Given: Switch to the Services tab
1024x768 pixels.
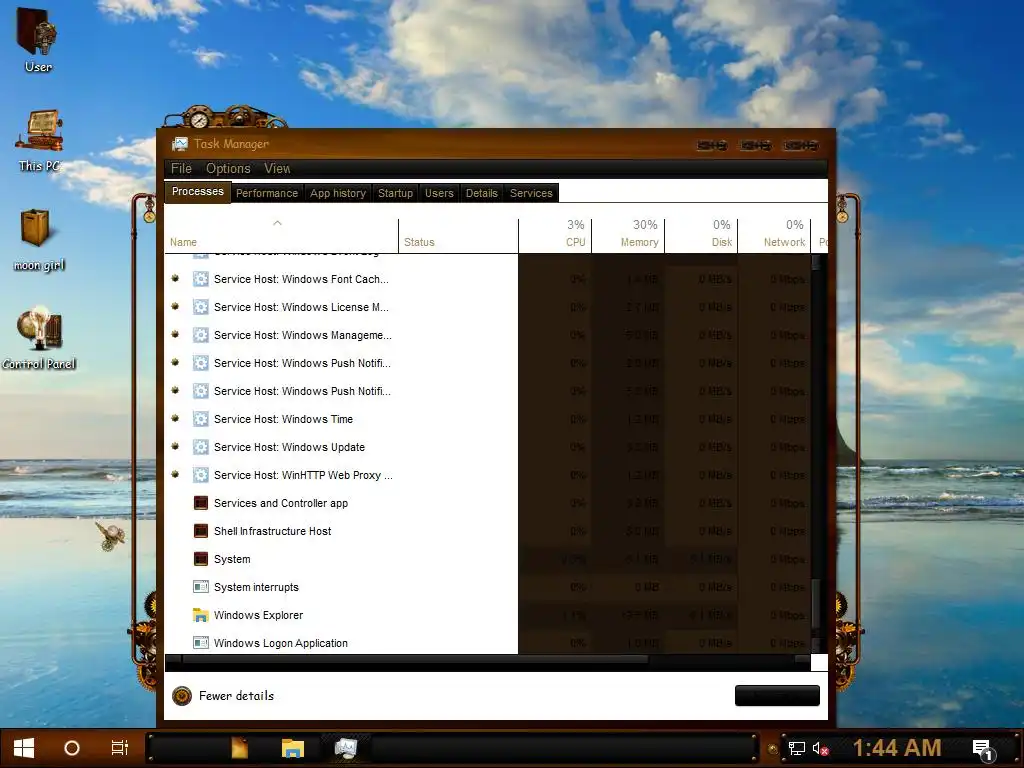Looking at the screenshot, I should [531, 193].
